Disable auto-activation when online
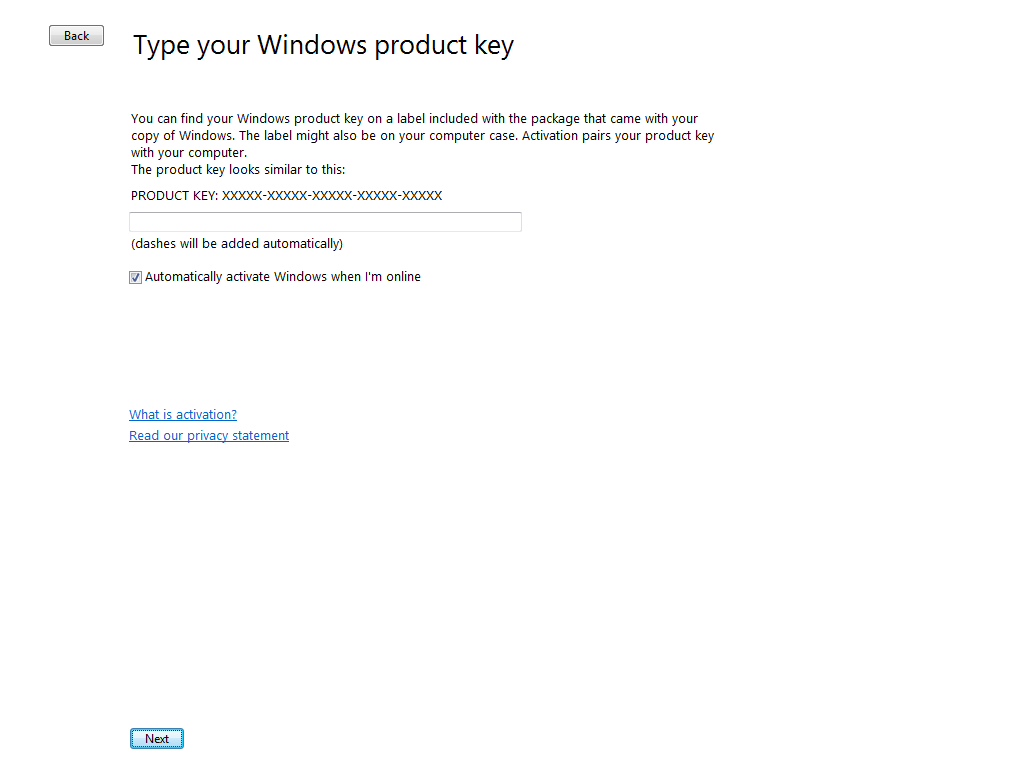Image resolution: width=1024 pixels, height=768 pixels. [x=136, y=278]
